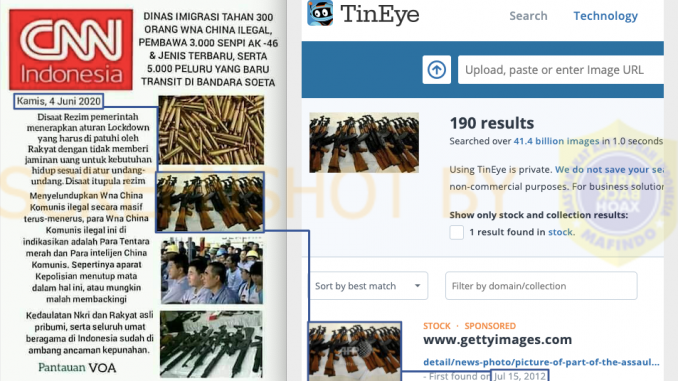Click the '190 results' heading

(492, 123)
